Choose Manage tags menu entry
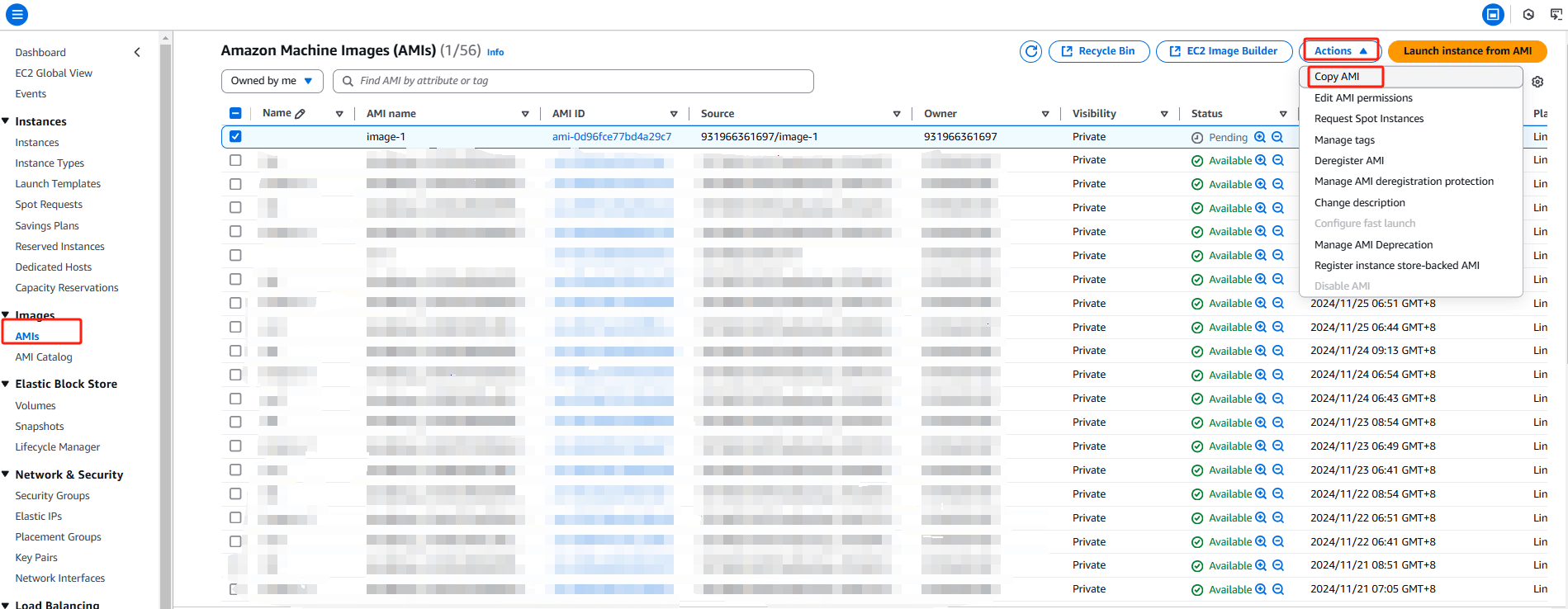 pos(1411,139)
